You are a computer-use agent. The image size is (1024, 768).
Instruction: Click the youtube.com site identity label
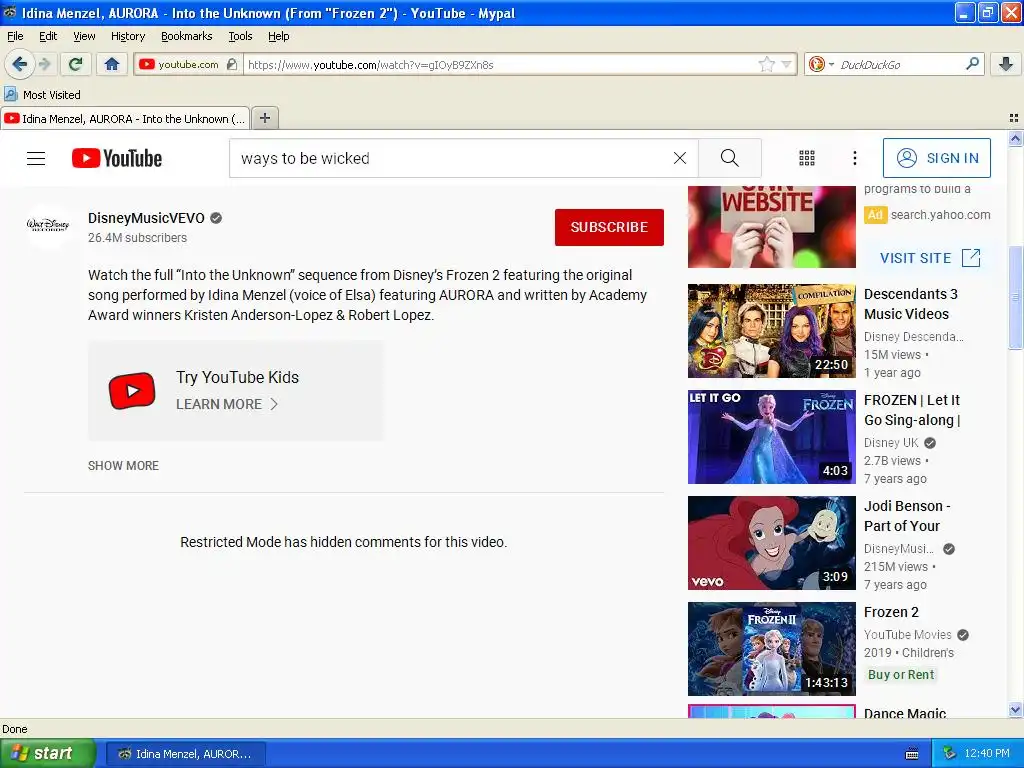coord(188,64)
